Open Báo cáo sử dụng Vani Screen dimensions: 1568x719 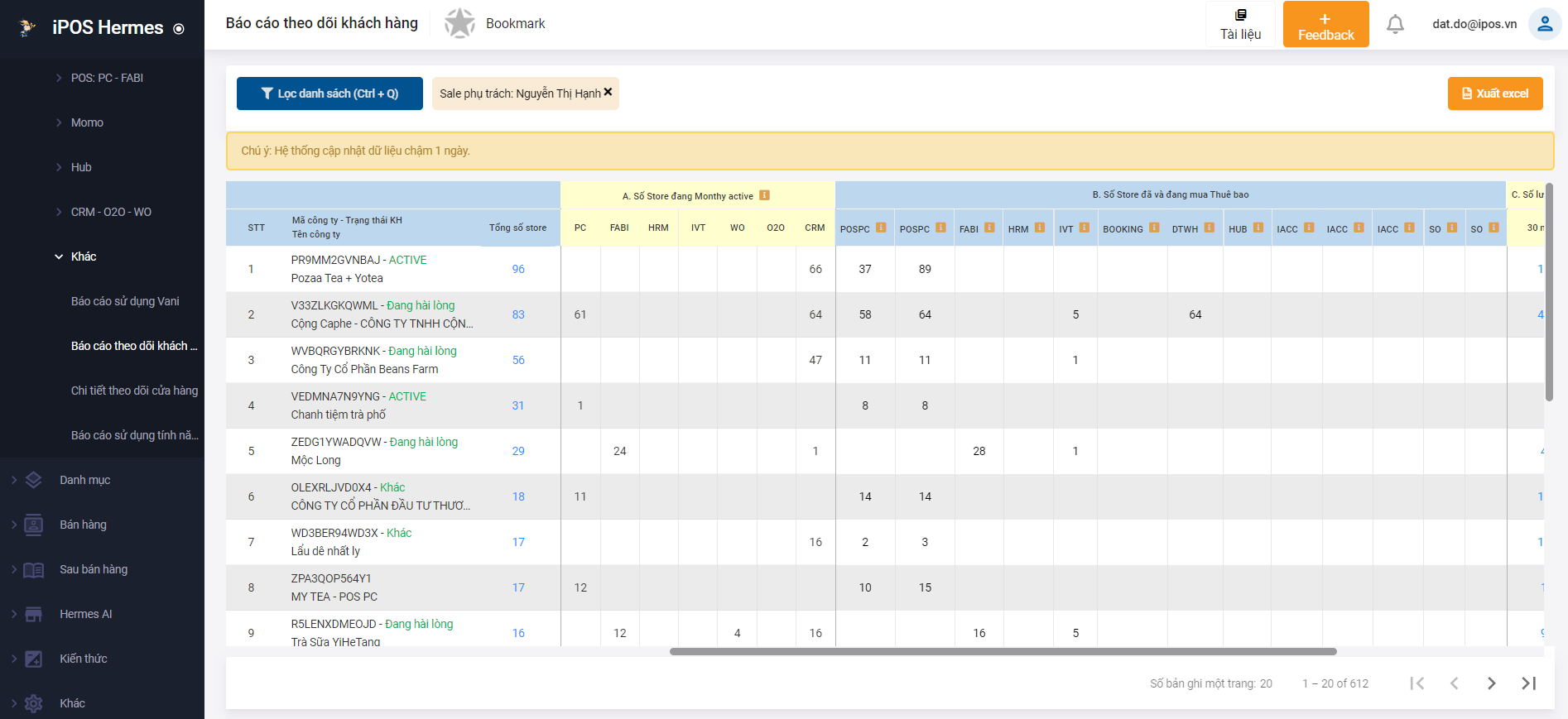coord(125,301)
